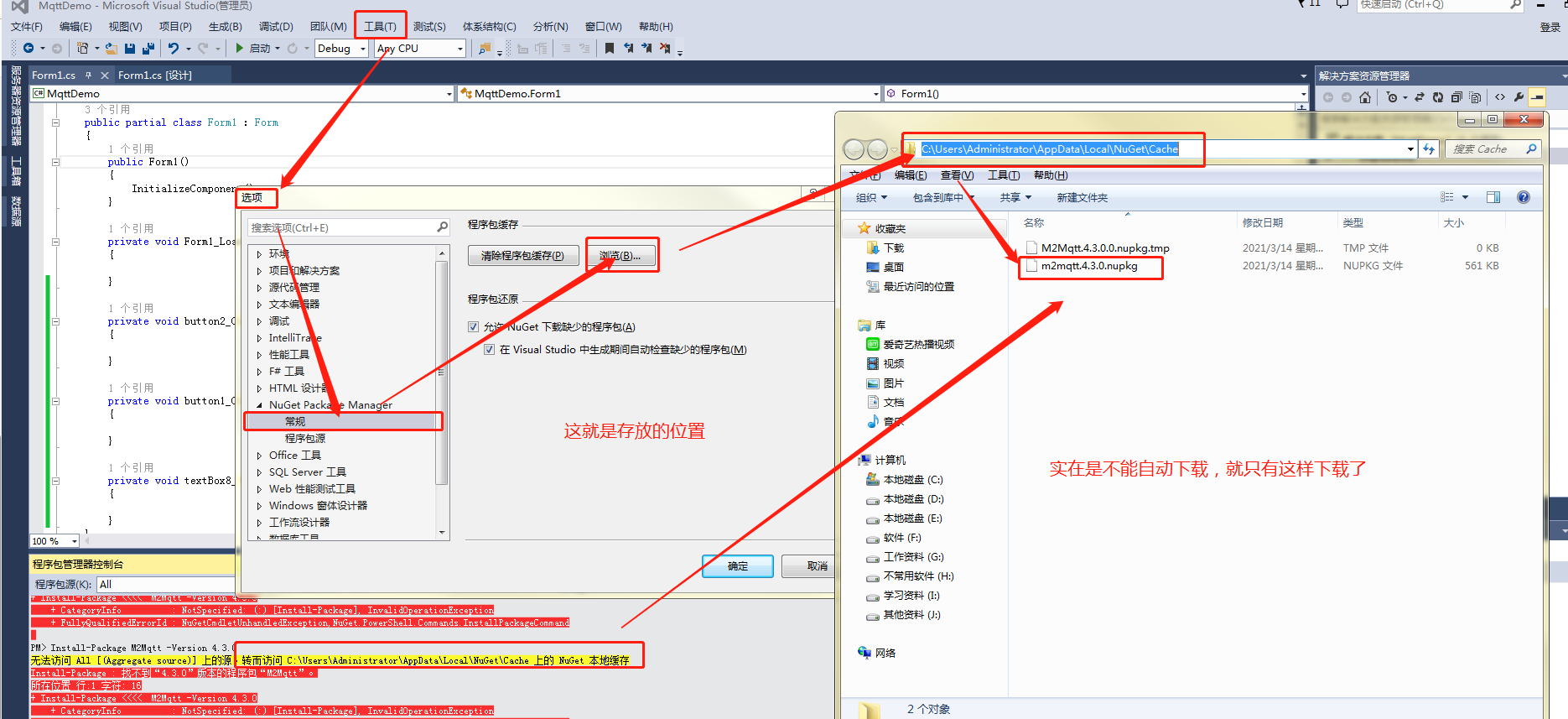The width and height of the screenshot is (1568, 719).
Task: Click Sync with Active Document icon
Action: point(1420,97)
